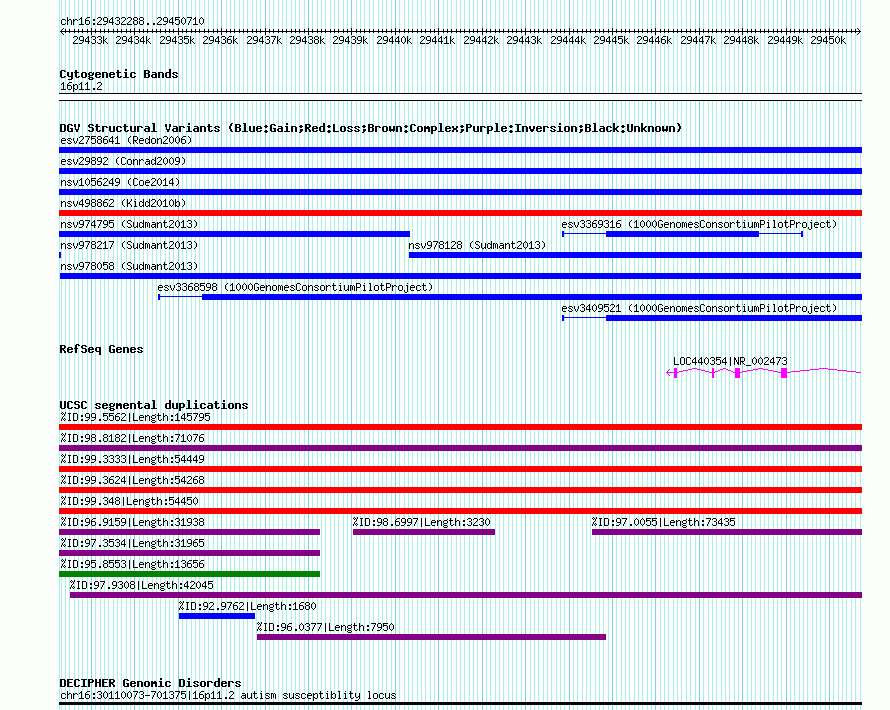
Task: Select duplication %ID:99.3333 Length:54449
Action: 460,469
